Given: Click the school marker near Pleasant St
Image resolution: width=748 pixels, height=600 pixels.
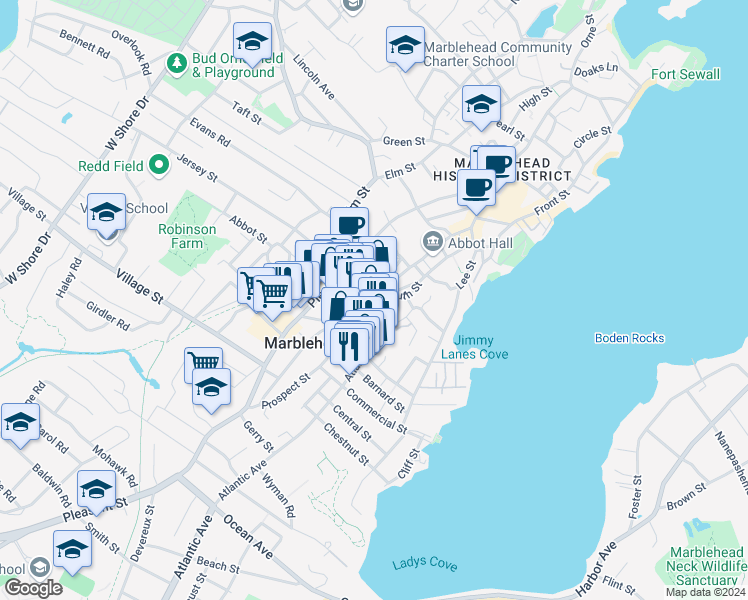Looking at the screenshot, I should [96, 490].
